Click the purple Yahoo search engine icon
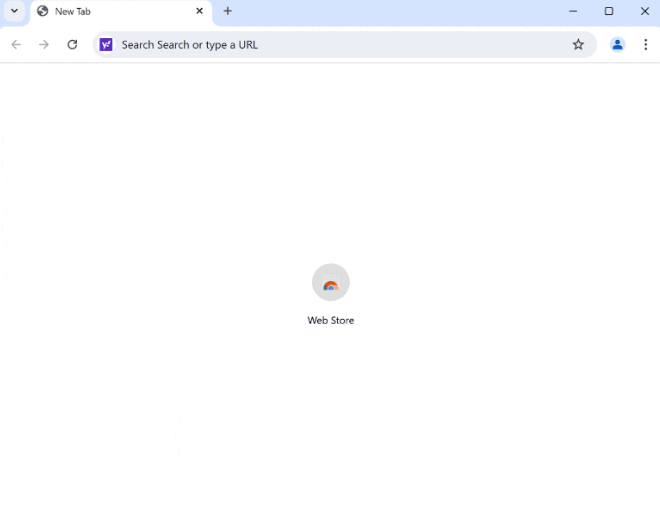The image size is (660, 507). click(x=106, y=45)
